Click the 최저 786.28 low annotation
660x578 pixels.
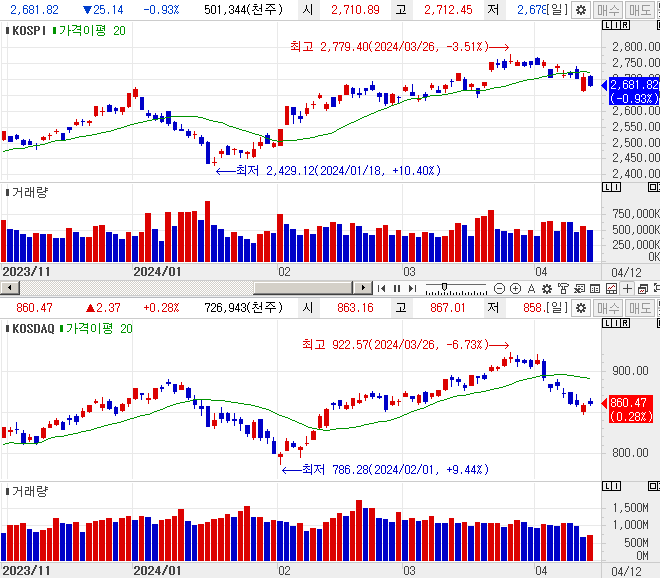click(x=385, y=469)
